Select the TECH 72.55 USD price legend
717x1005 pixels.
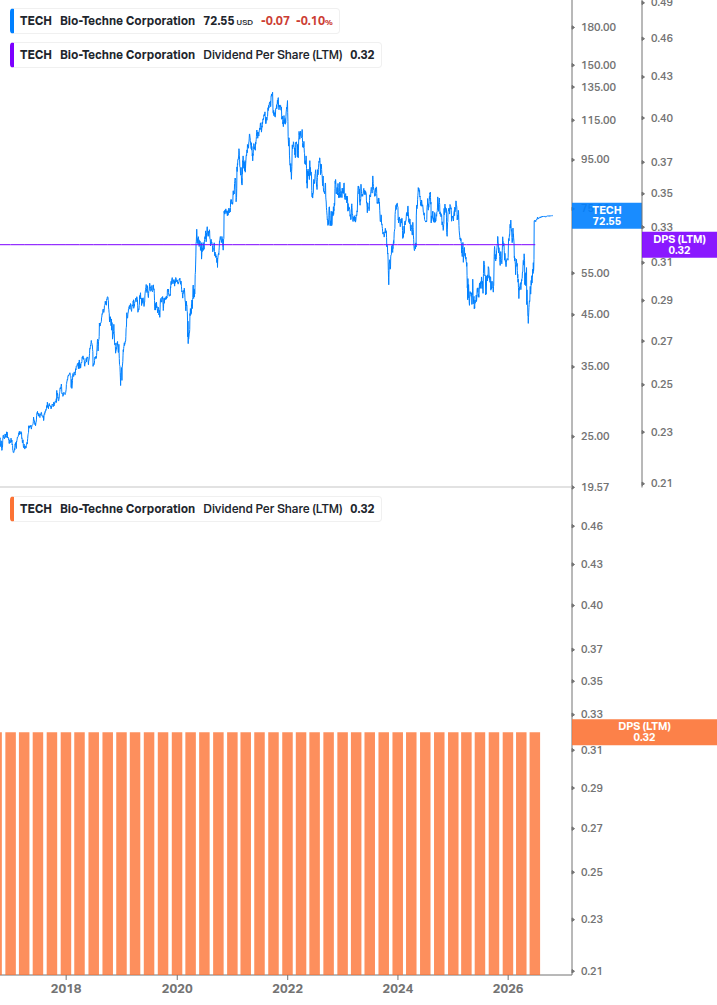pyautogui.click(x=174, y=21)
